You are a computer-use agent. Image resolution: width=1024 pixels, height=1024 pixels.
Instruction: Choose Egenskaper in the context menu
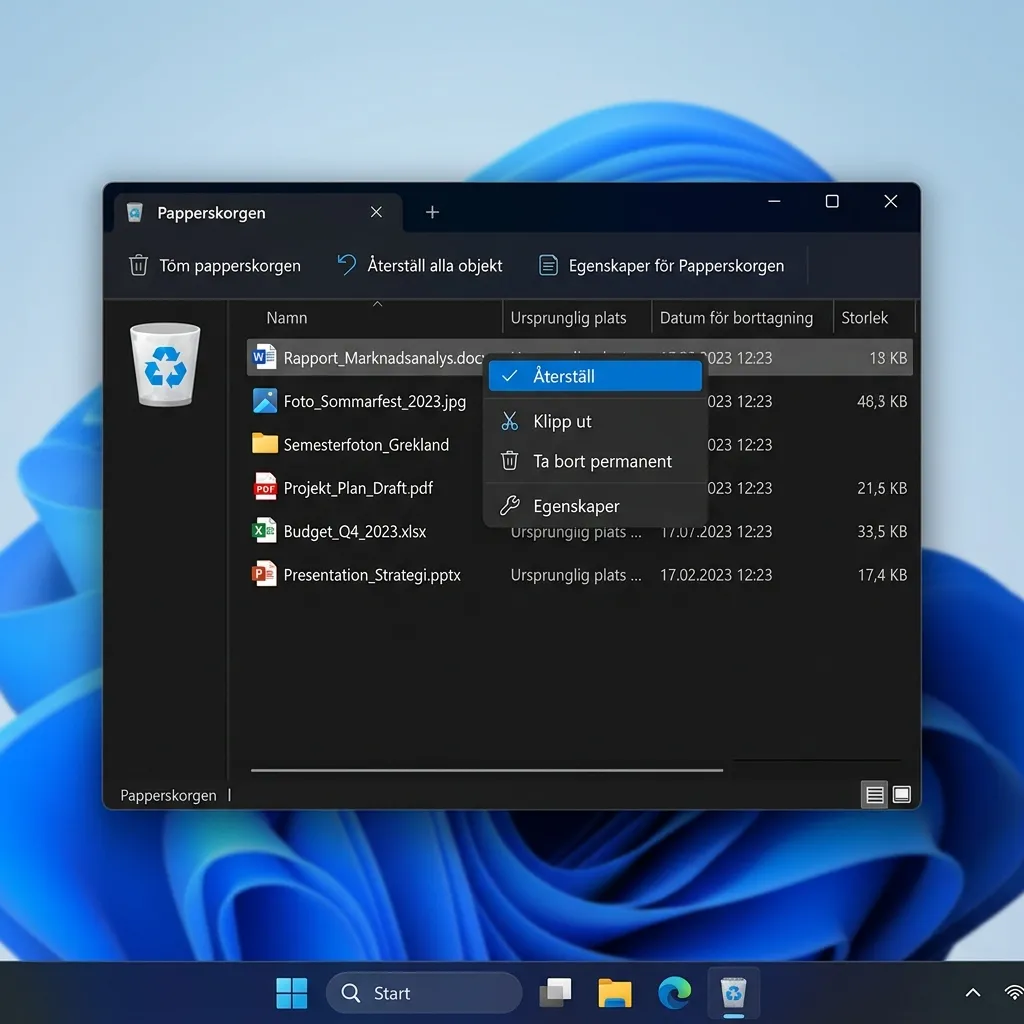point(595,505)
